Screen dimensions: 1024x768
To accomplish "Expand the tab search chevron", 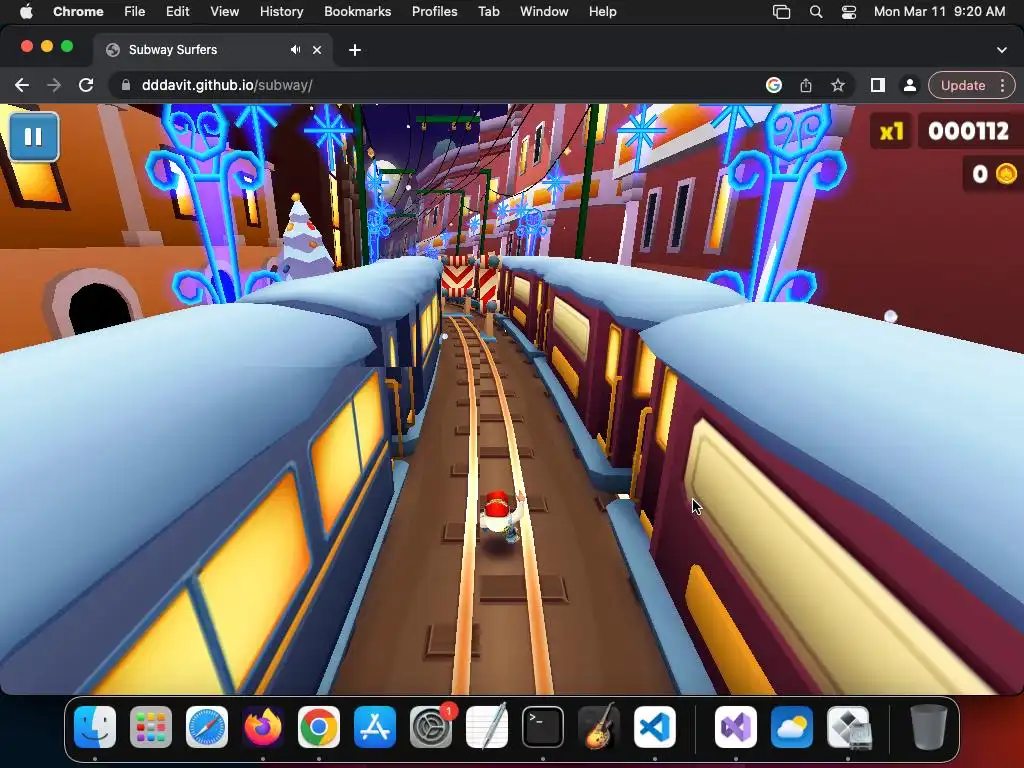I will click(x=1002, y=50).
